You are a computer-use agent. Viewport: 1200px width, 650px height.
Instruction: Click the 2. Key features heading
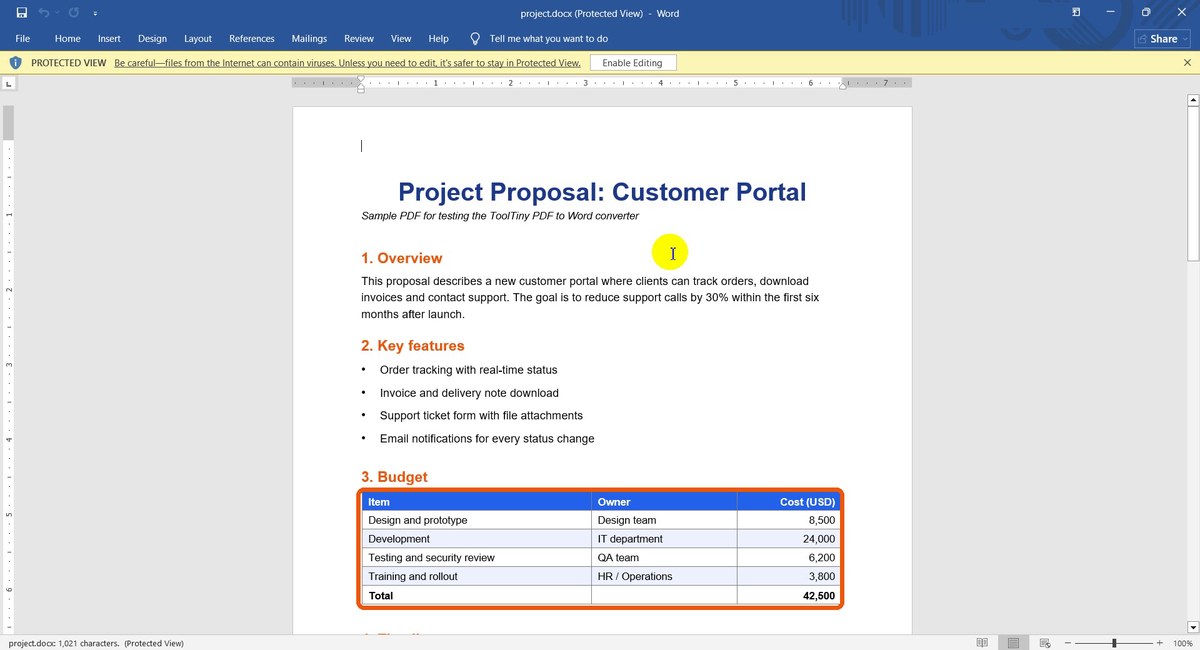point(413,346)
